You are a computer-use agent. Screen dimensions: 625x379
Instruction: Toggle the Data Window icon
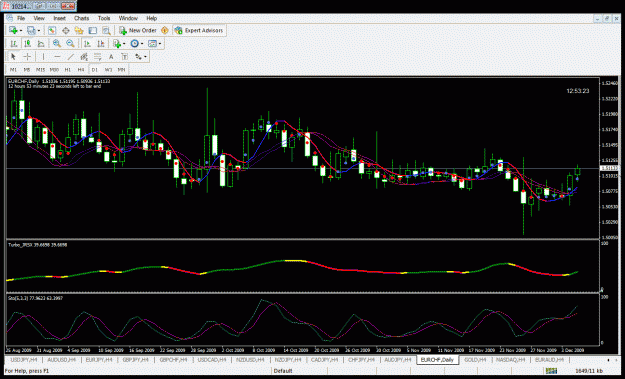[65, 30]
